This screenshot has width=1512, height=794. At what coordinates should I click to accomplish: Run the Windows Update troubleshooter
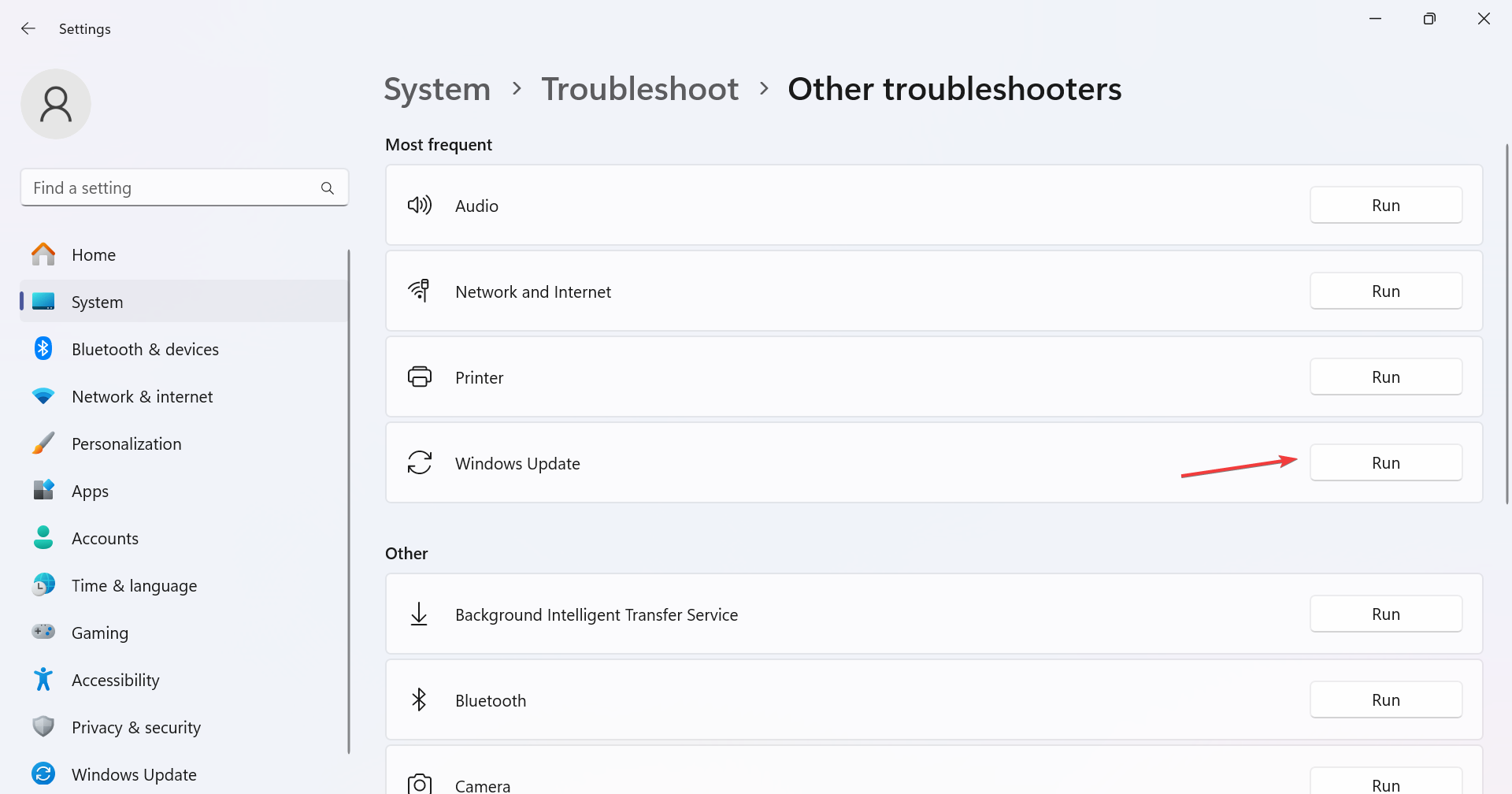coord(1385,463)
